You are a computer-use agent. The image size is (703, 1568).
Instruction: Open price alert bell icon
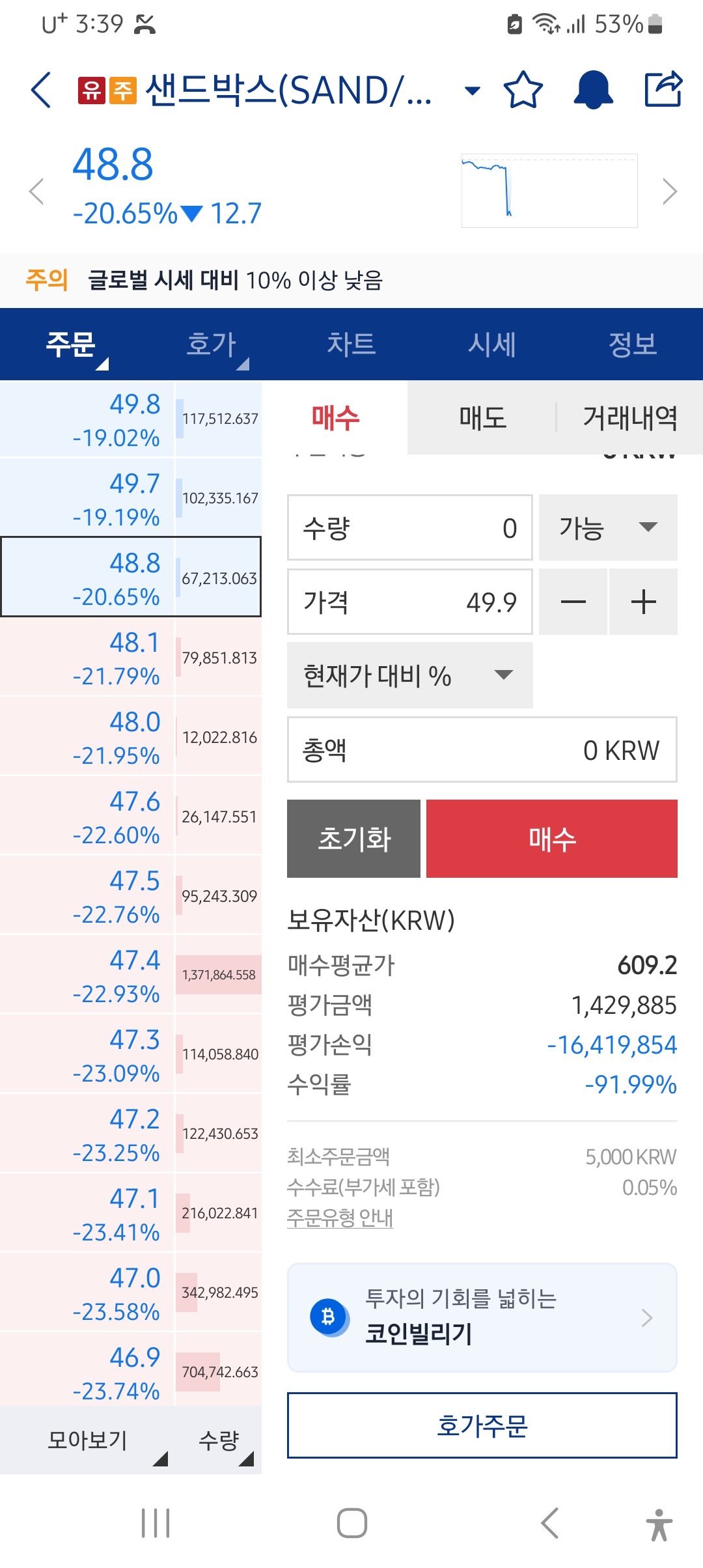(x=593, y=90)
